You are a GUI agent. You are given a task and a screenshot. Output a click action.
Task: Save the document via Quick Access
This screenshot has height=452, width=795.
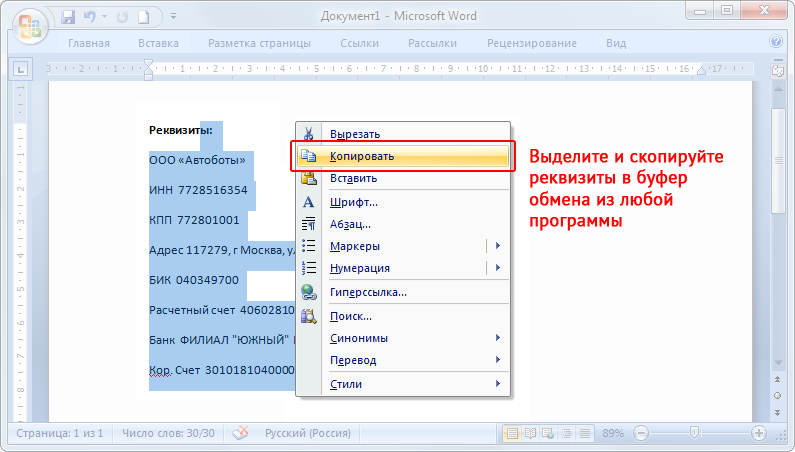[68, 17]
